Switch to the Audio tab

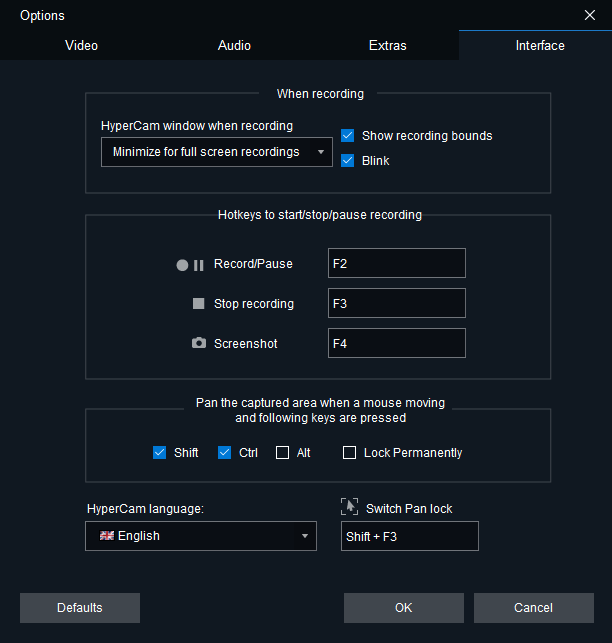[234, 45]
